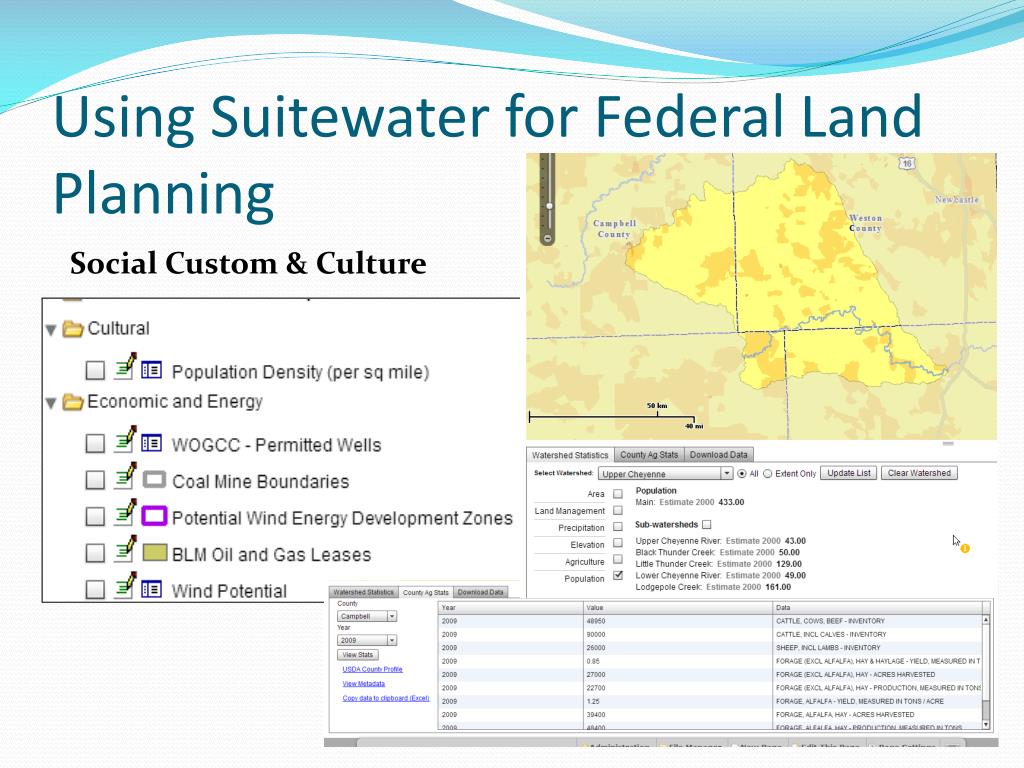
Task: Open Watershed Statistics tab in lower panel
Action: [x=363, y=592]
